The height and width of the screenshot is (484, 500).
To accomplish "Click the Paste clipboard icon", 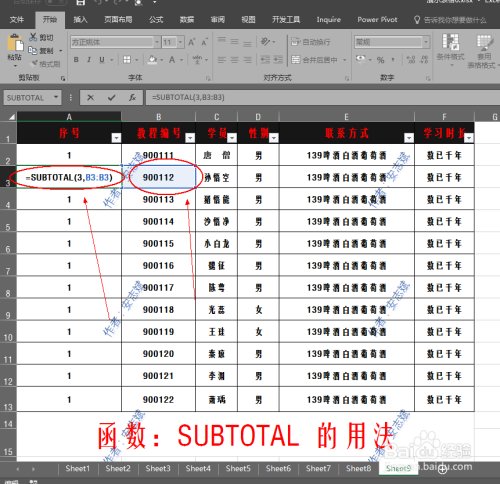I will pyautogui.click(x=15, y=43).
